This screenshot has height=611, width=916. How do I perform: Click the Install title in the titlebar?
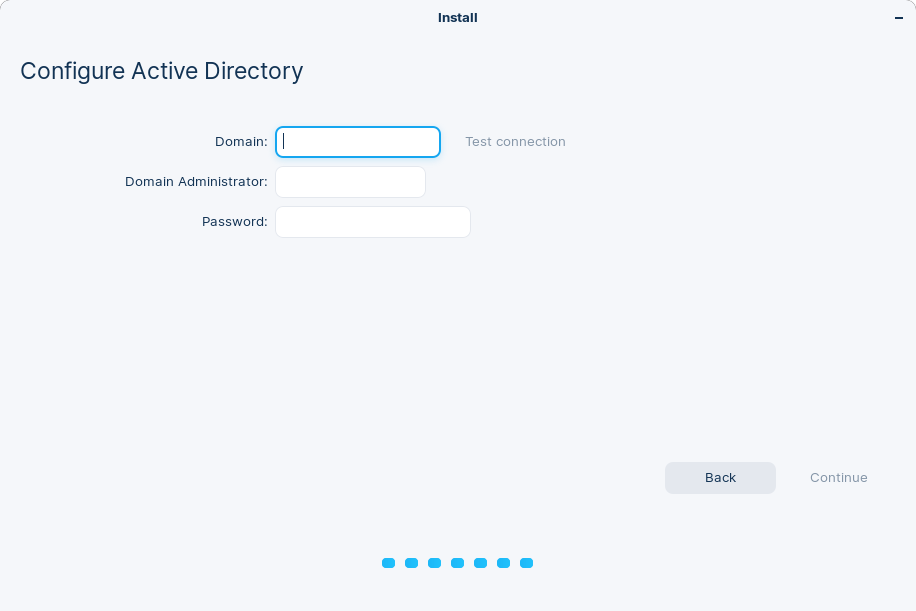click(x=457, y=17)
